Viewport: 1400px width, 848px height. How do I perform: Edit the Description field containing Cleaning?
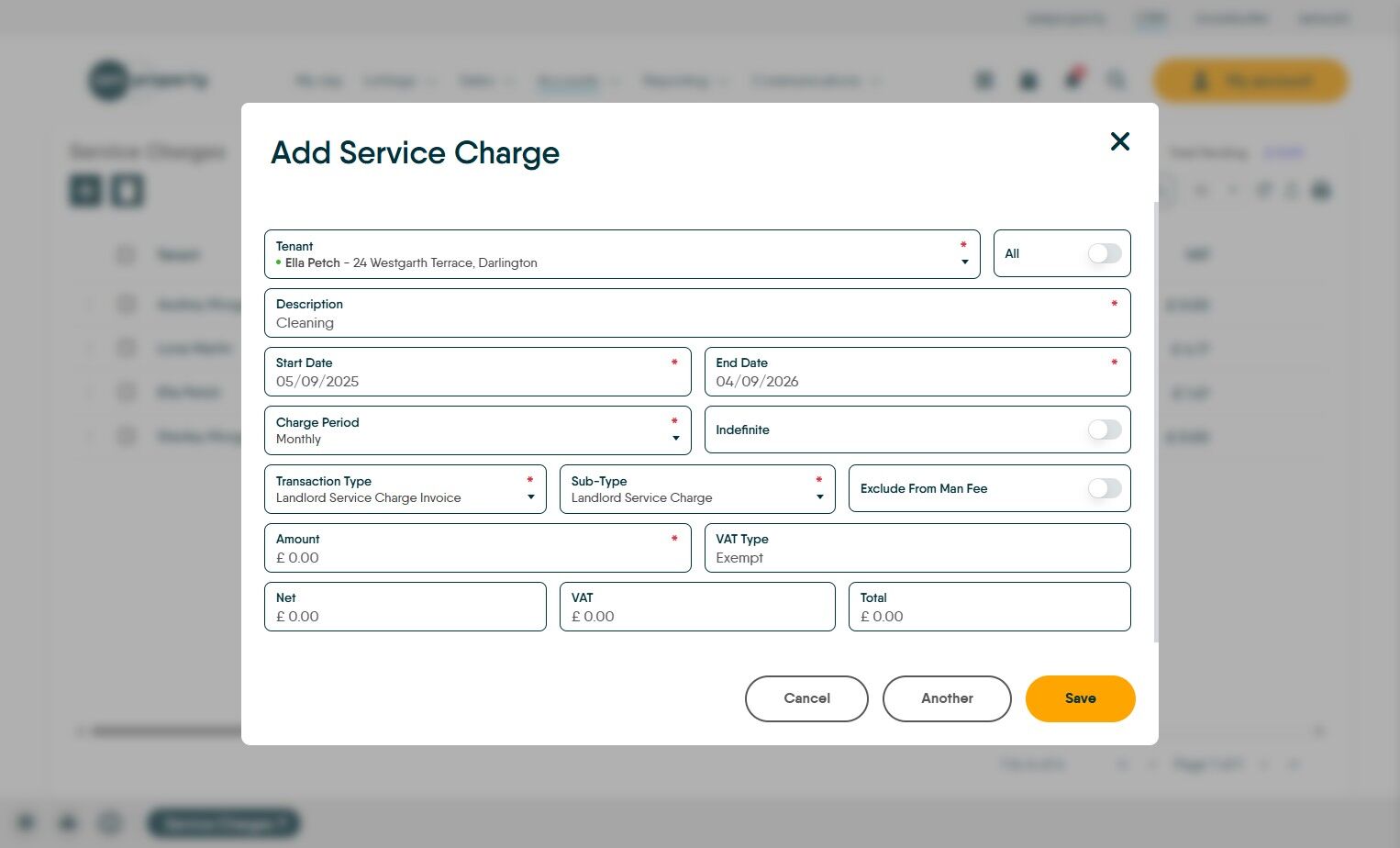point(697,313)
